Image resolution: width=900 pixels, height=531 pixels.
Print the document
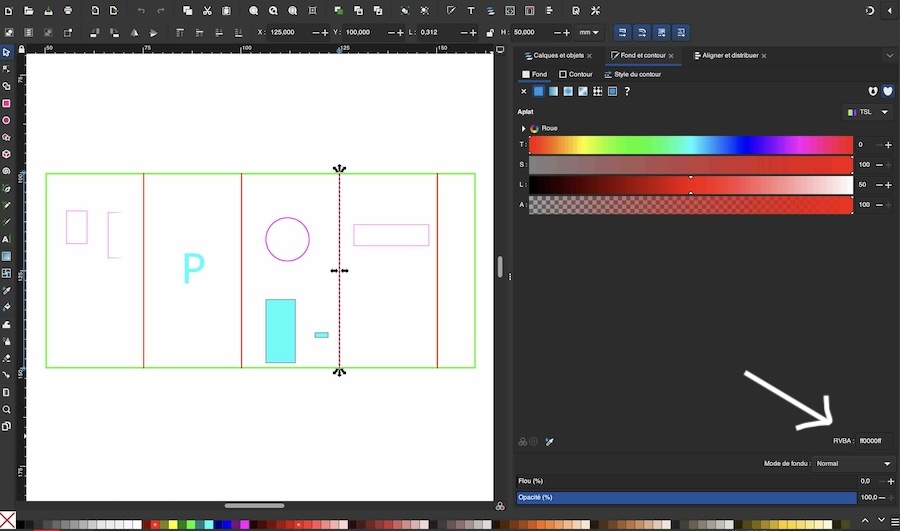[x=68, y=10]
